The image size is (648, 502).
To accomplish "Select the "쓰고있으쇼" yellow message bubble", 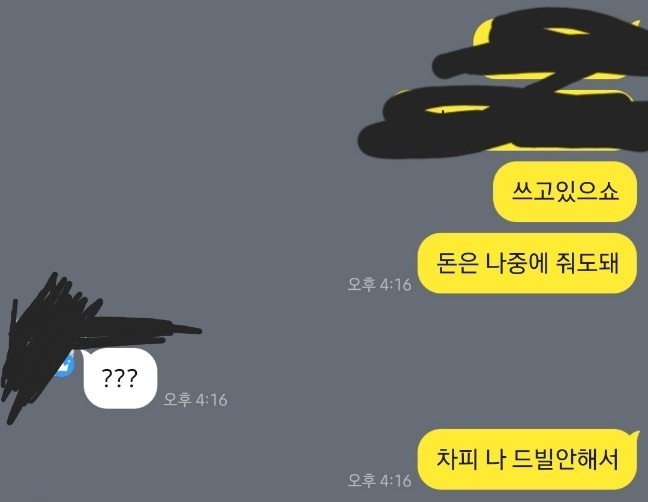I will [x=565, y=192].
